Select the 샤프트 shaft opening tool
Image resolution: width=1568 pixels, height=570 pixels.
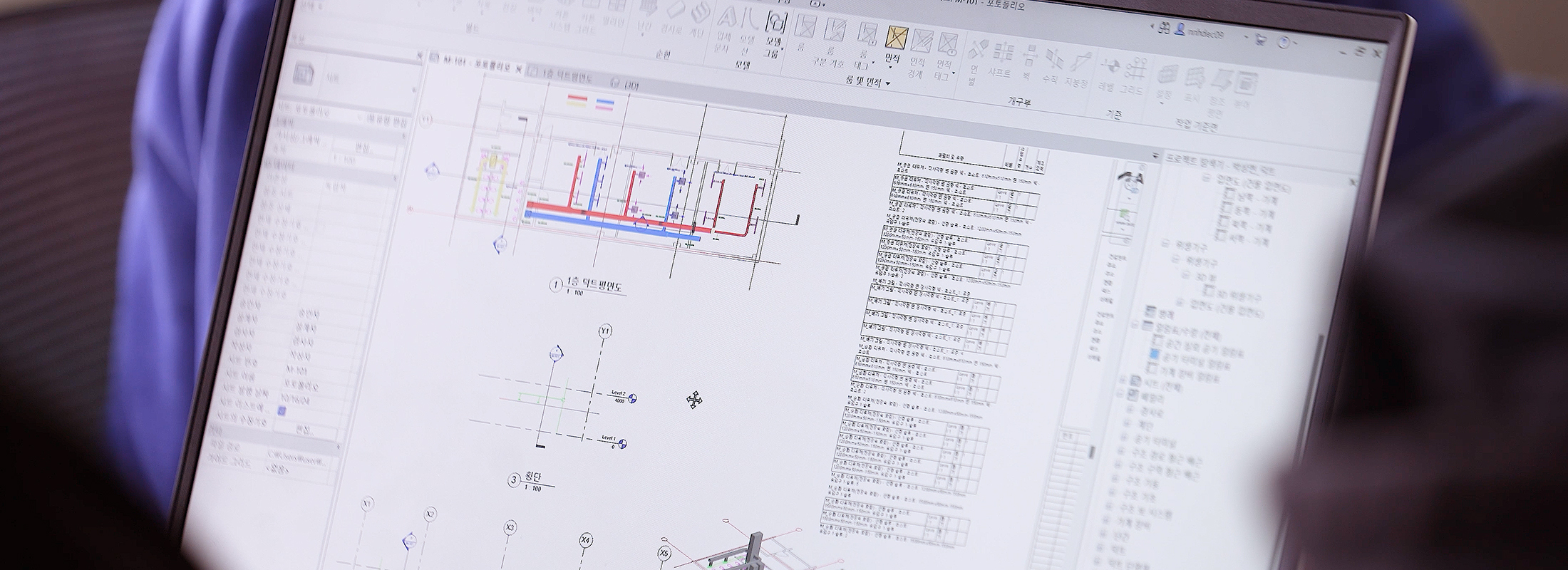pyautogui.click(x=1001, y=59)
